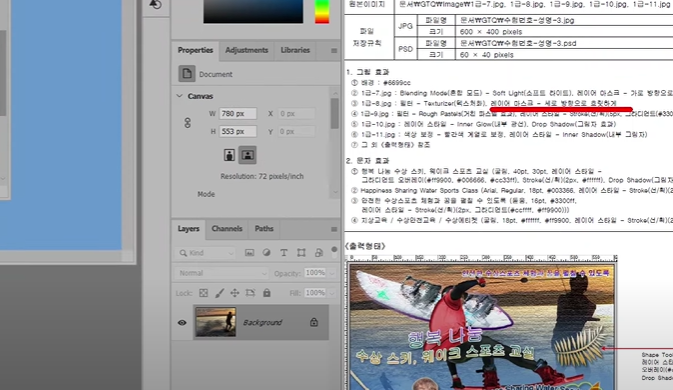Click the canvas Y position field
Viewport: 673px width, 390px height.
tap(296, 131)
